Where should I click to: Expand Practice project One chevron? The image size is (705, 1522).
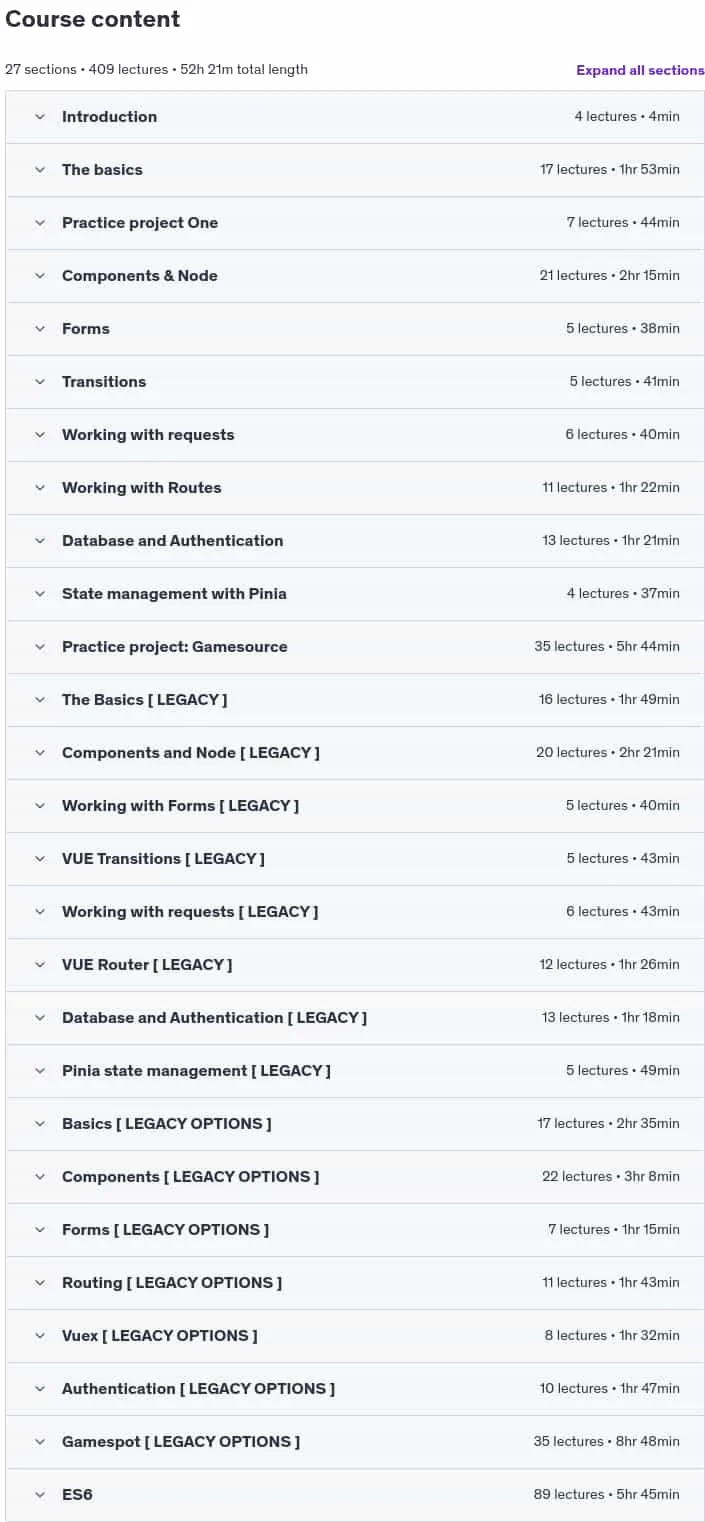click(x=40, y=223)
